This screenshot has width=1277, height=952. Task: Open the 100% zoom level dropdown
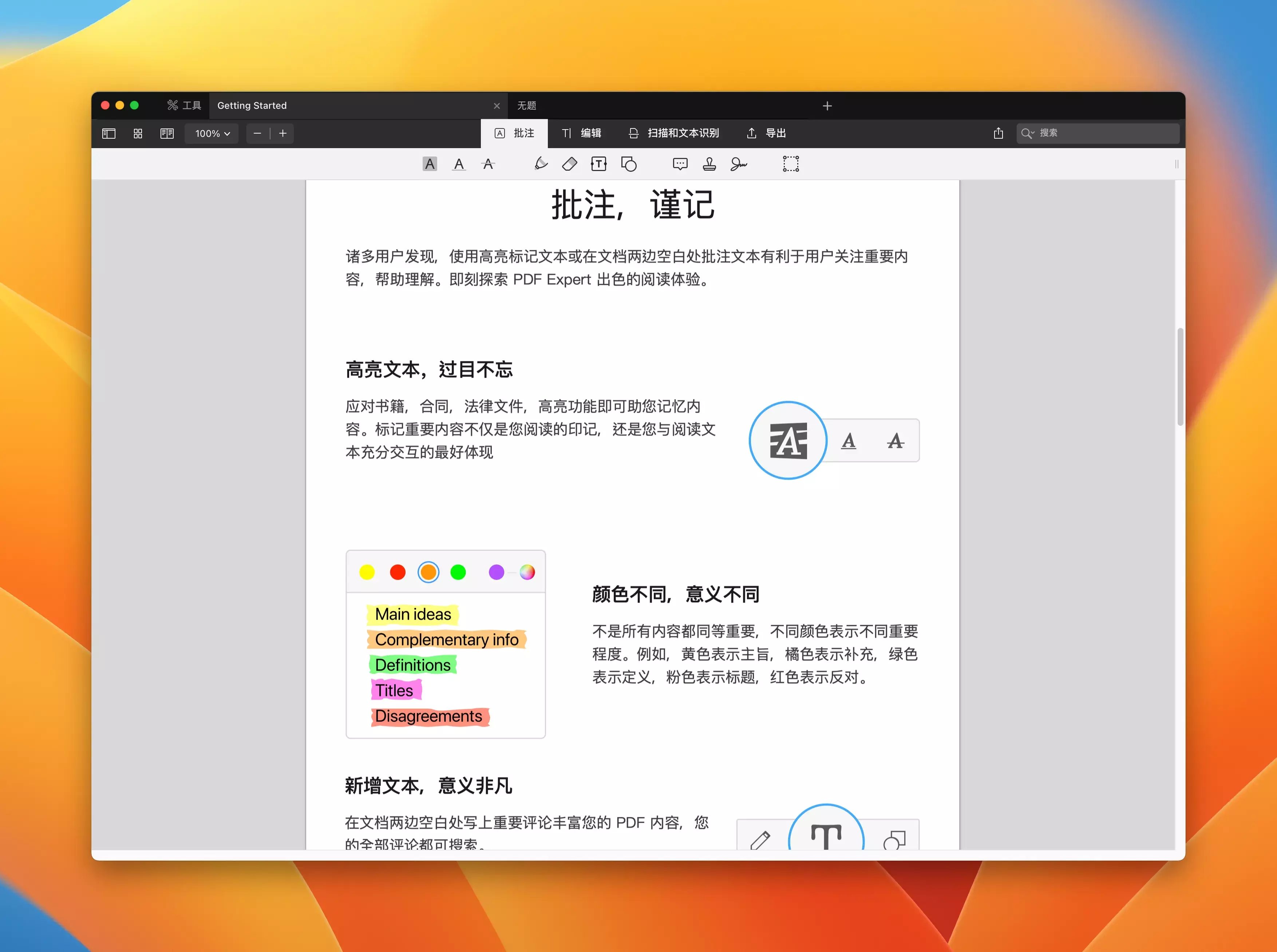(x=212, y=134)
